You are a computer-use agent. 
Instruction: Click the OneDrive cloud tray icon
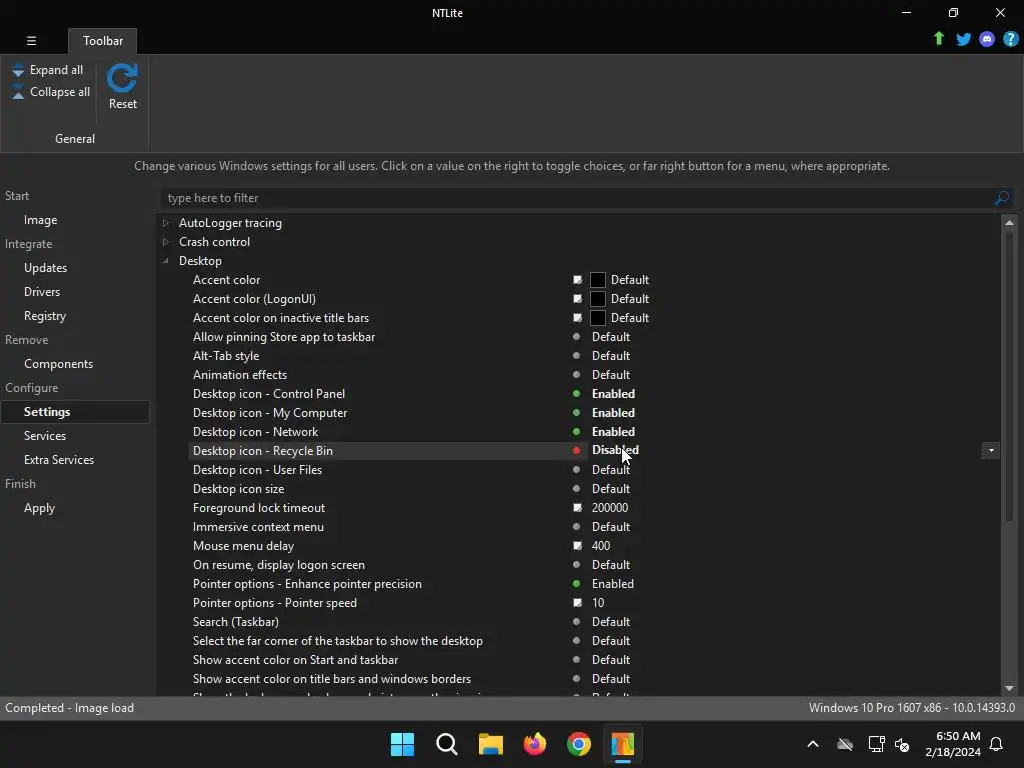point(845,744)
